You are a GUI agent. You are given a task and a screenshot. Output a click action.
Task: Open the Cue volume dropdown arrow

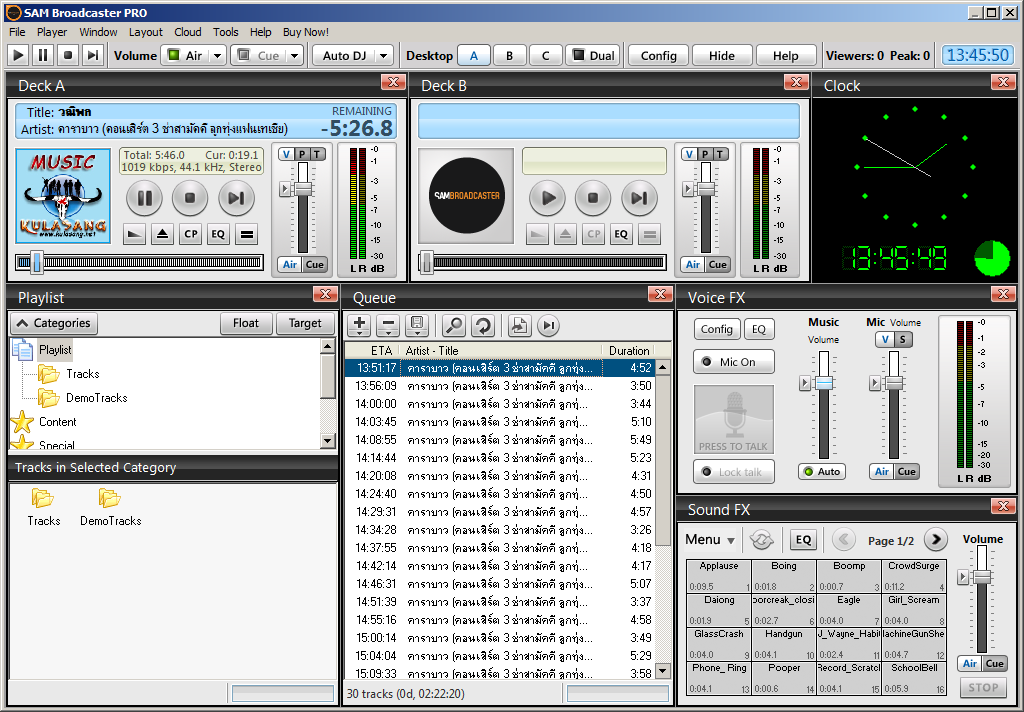[x=295, y=56]
